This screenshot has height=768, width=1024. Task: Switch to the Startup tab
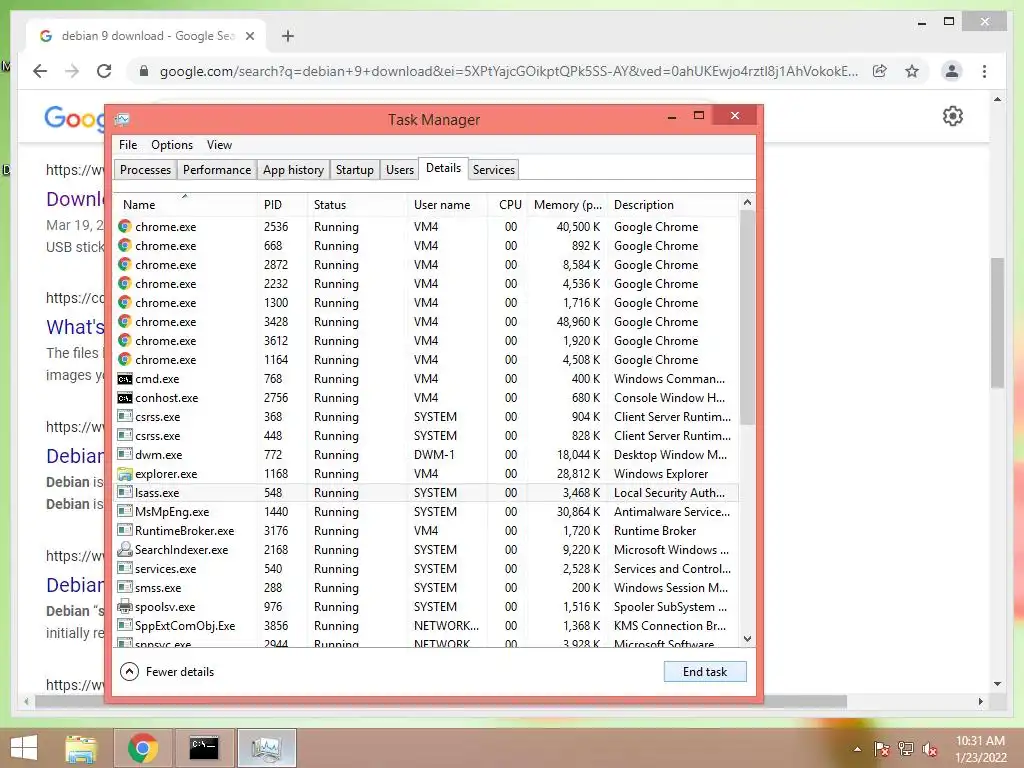(x=355, y=170)
